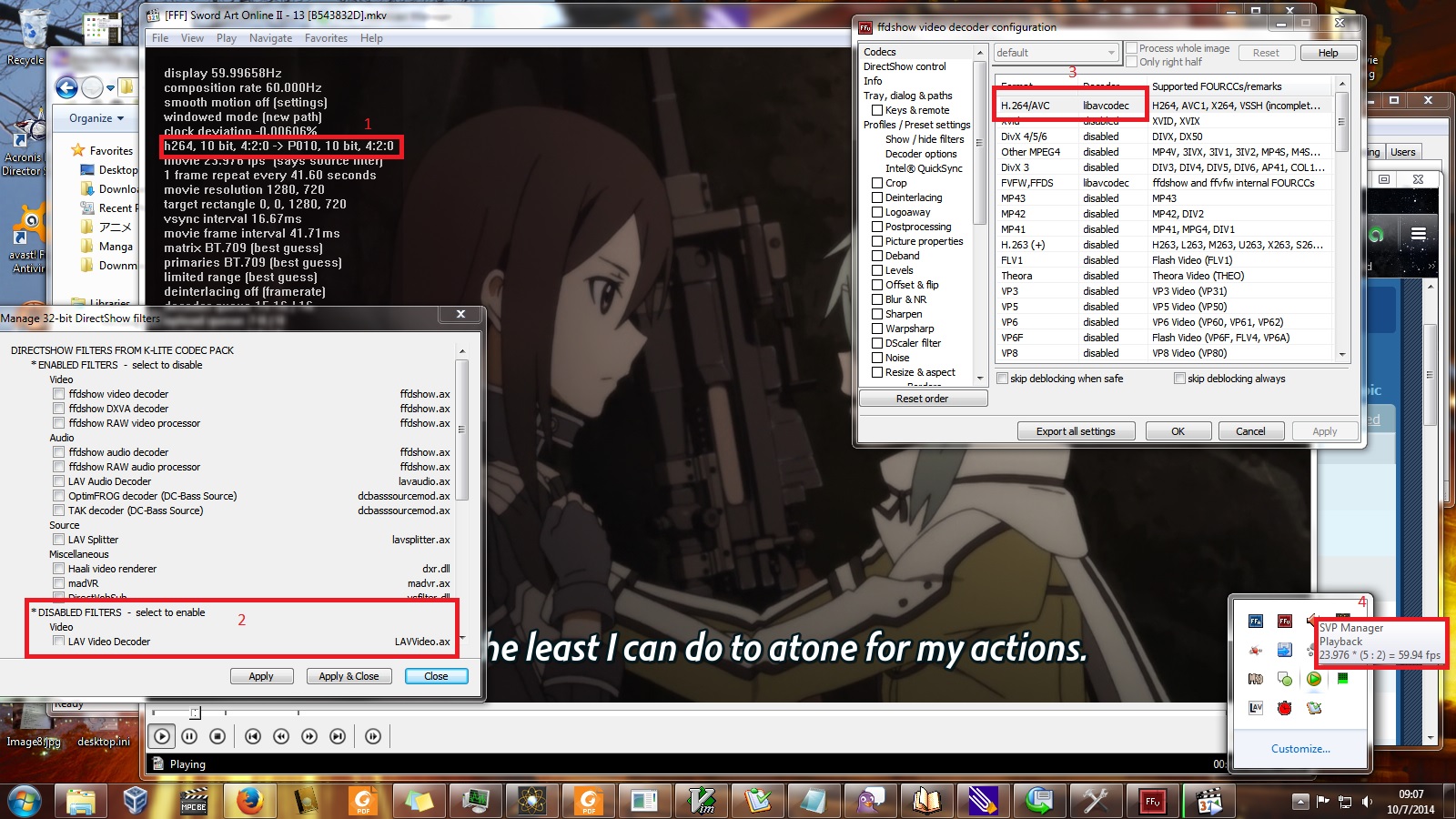The height and width of the screenshot is (819, 1456).
Task: Check 'skip deblocking when safe' option
Action: tap(1002, 379)
